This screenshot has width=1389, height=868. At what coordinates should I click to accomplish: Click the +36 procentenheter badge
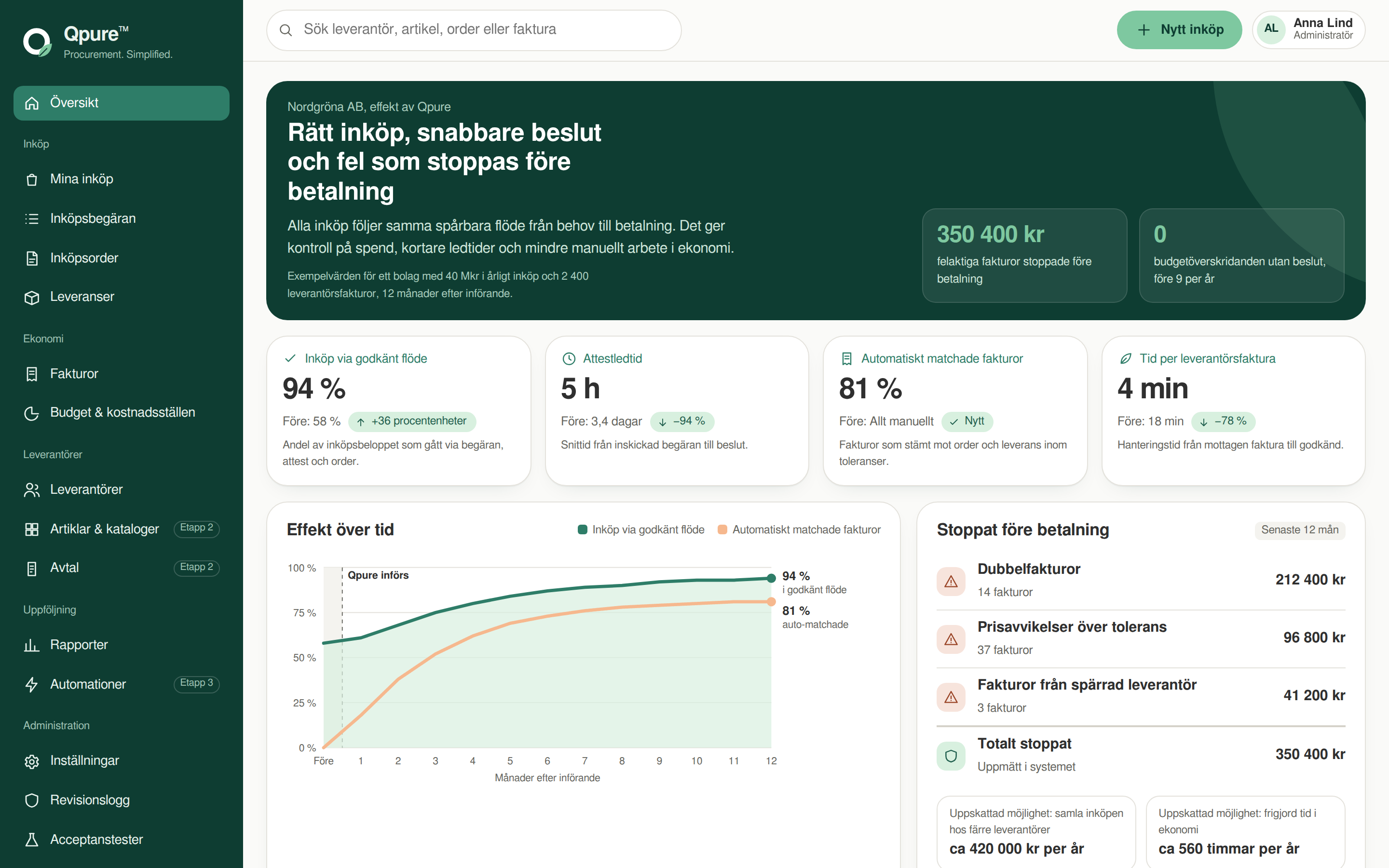point(412,421)
